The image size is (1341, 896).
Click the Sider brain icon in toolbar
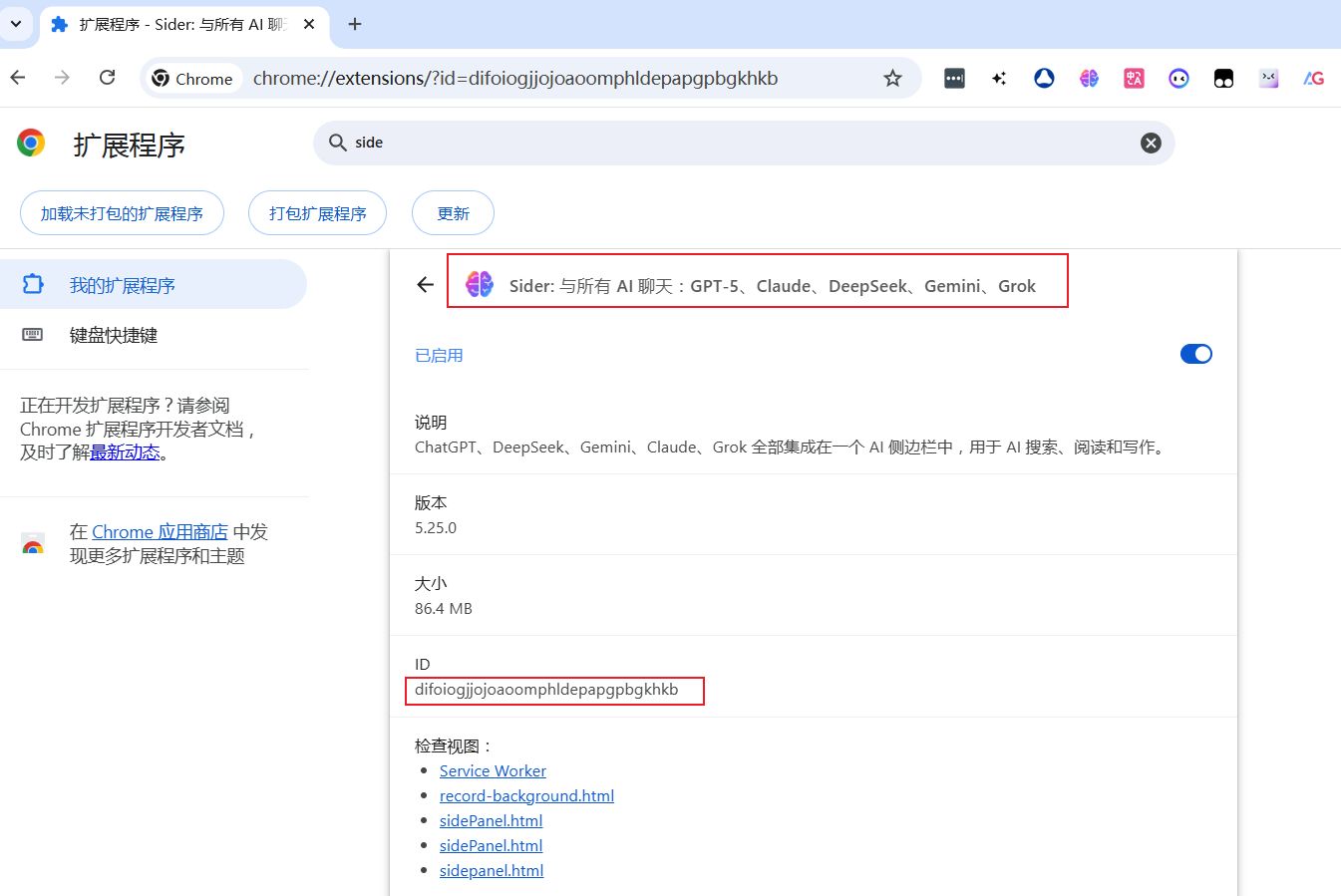(1089, 79)
